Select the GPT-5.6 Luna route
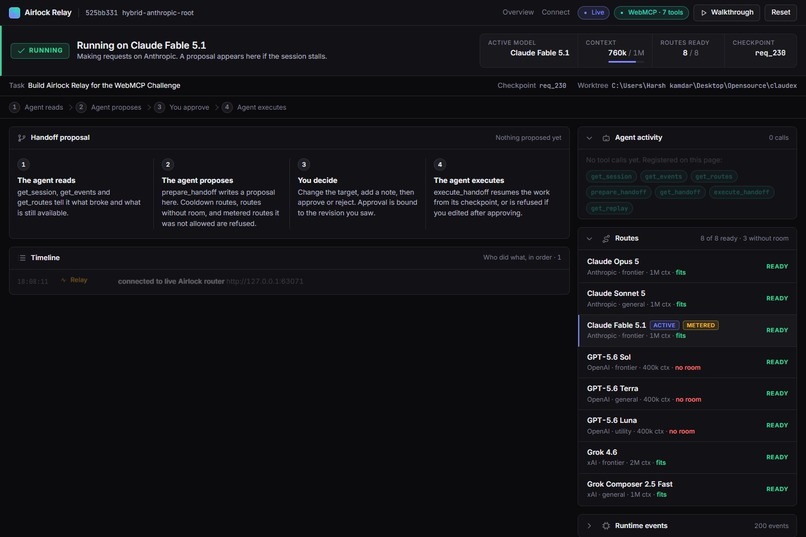Screen dimensions: 806x537 (x=687, y=425)
